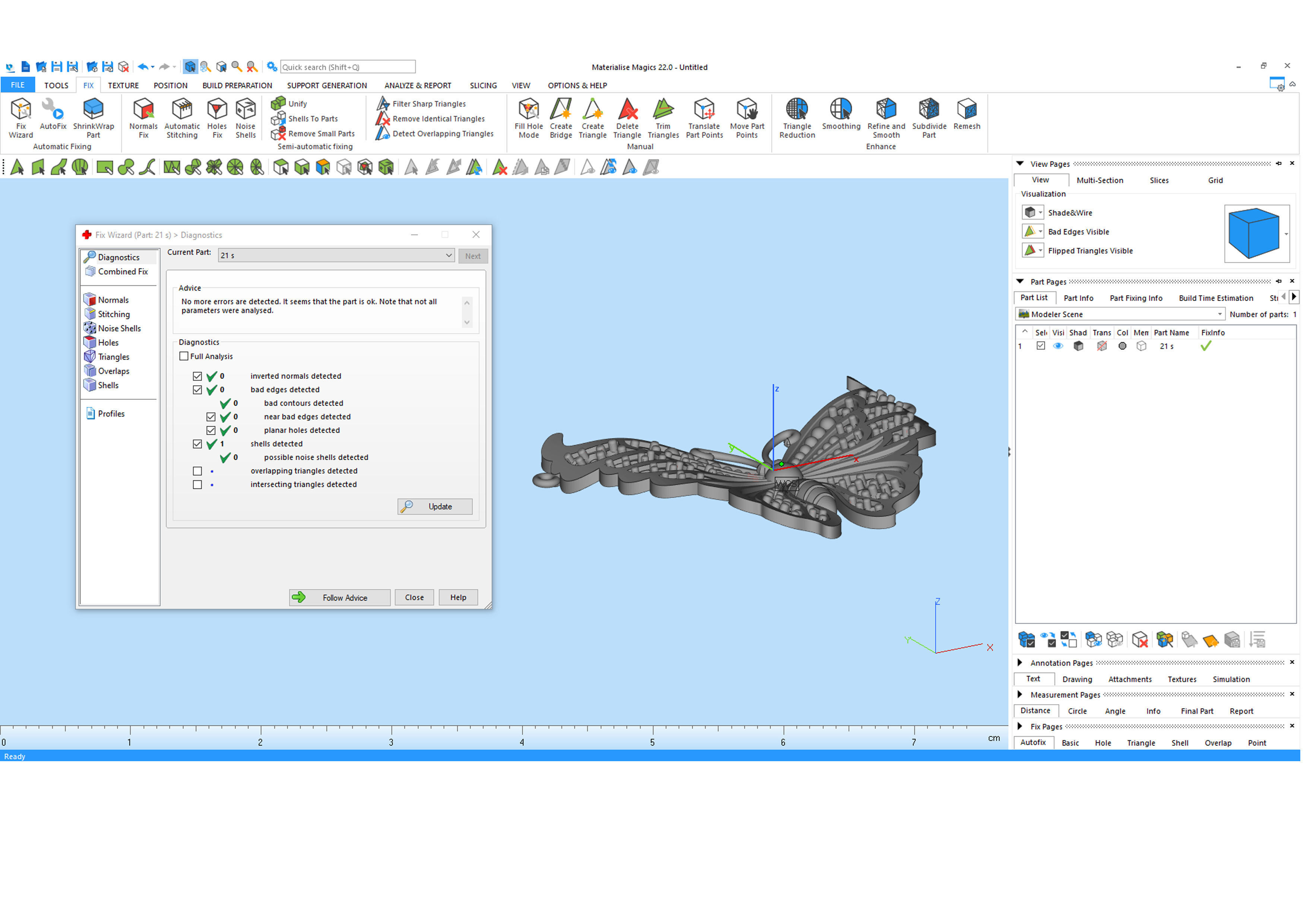The height and width of the screenshot is (924, 1307).
Task: Toggle visibility eye for part 21 s
Action: (x=1058, y=346)
